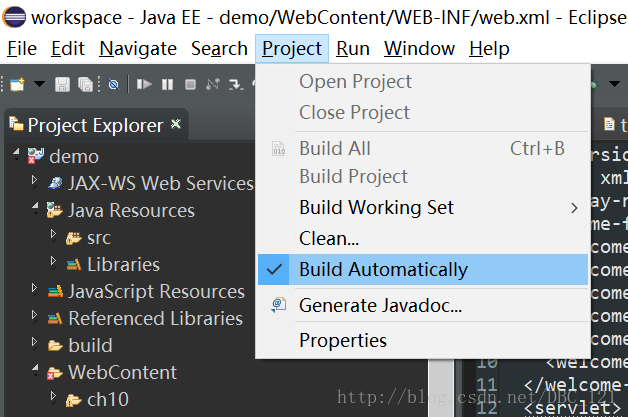This screenshot has width=628, height=417.
Task: Click the Disconnect debug icon
Action: tap(214, 85)
